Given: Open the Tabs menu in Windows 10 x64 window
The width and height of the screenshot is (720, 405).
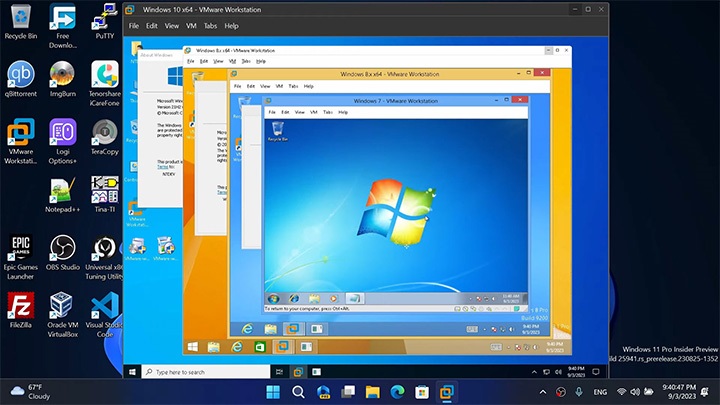Looking at the screenshot, I should (x=211, y=26).
